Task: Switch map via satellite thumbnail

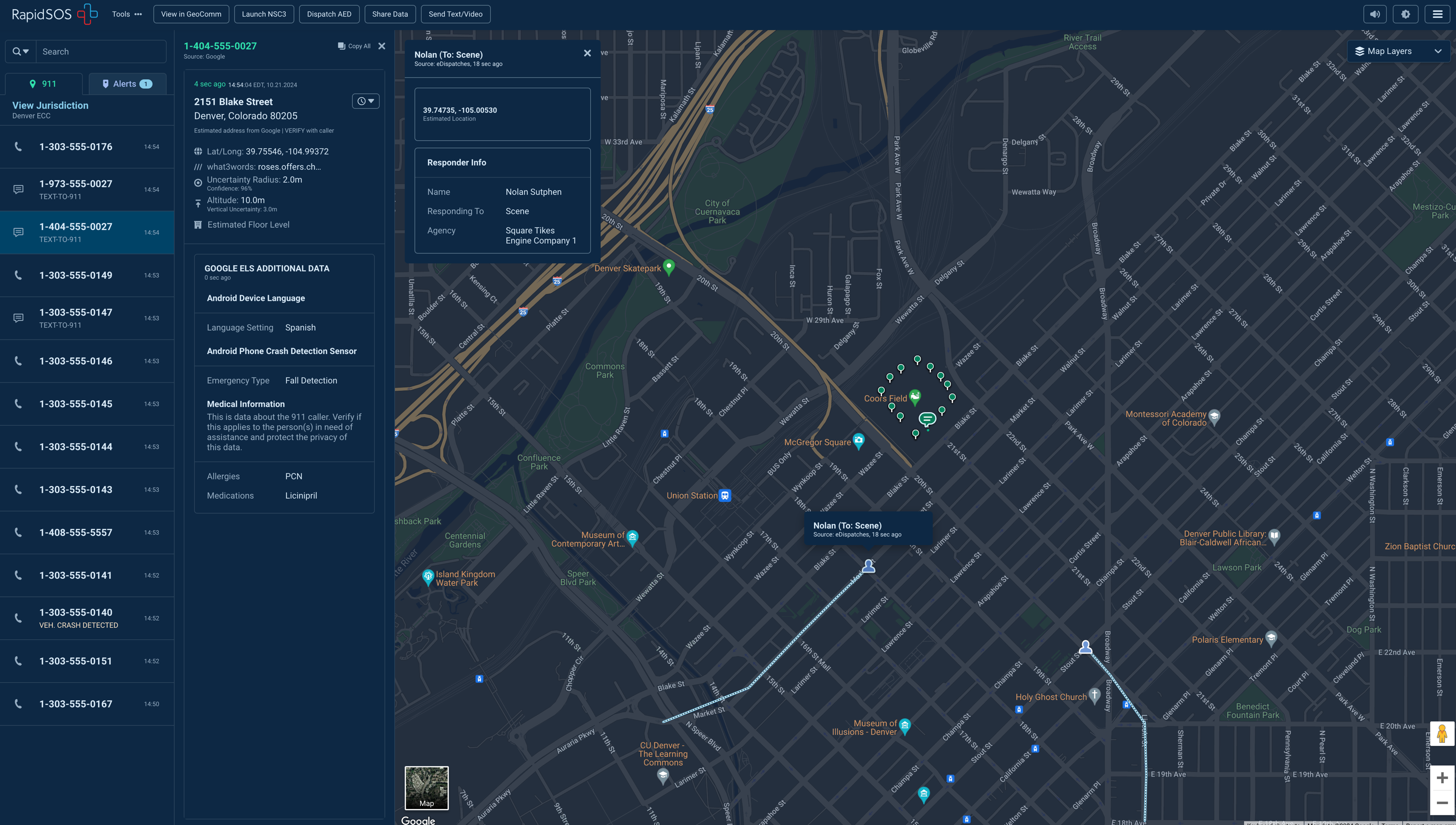Action: point(427,788)
